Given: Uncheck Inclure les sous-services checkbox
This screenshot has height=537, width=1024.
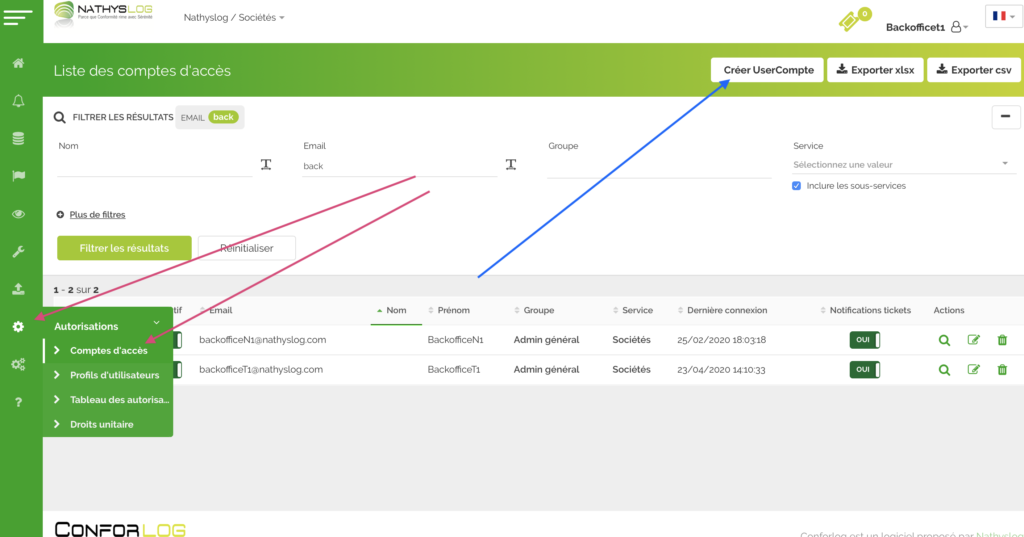Looking at the screenshot, I should [x=796, y=186].
